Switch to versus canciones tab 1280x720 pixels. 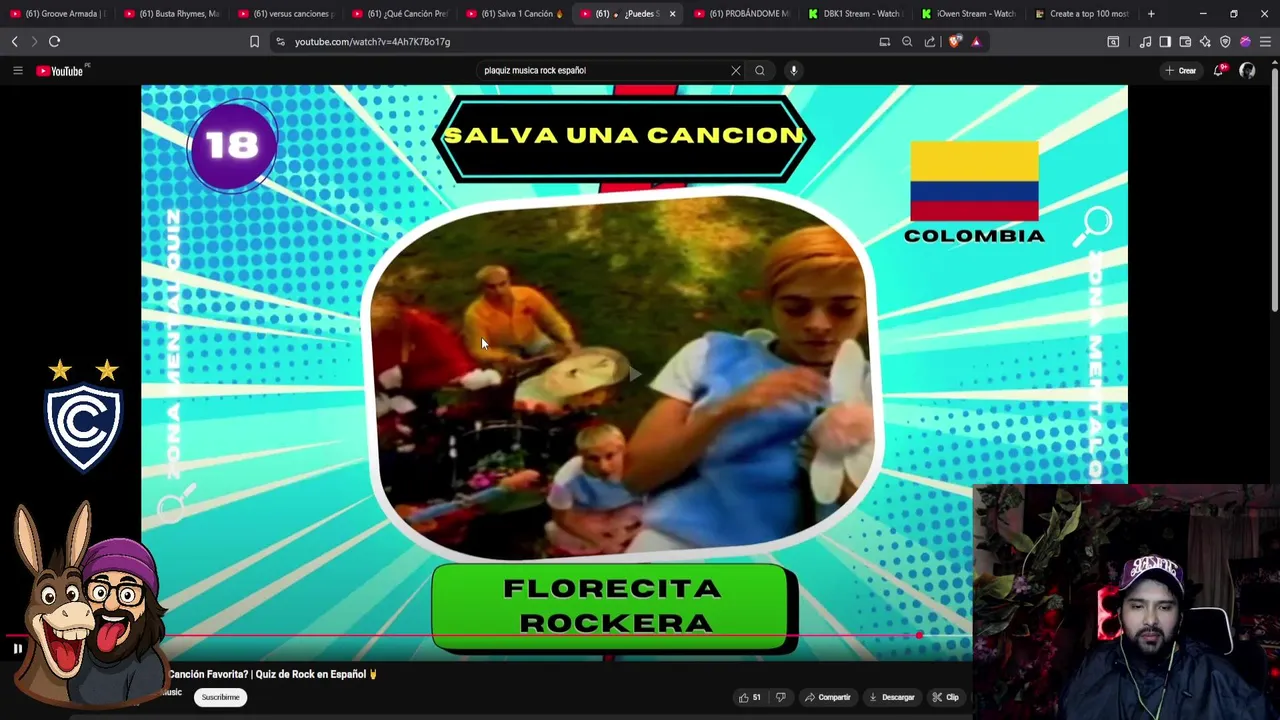(286, 14)
